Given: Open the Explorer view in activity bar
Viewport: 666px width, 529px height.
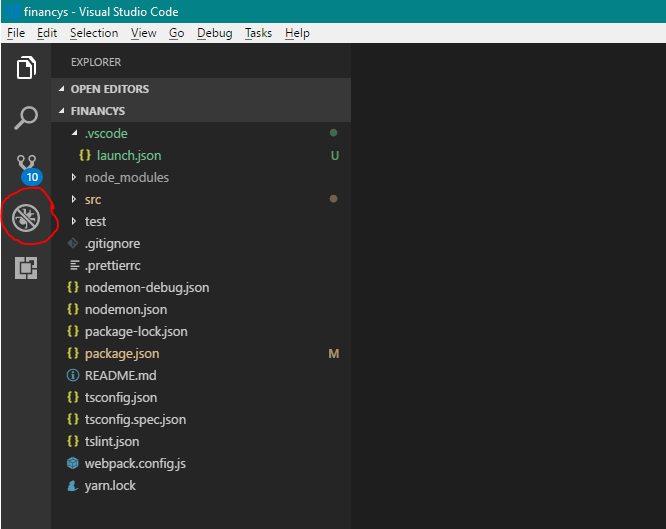Looking at the screenshot, I should 26,68.
